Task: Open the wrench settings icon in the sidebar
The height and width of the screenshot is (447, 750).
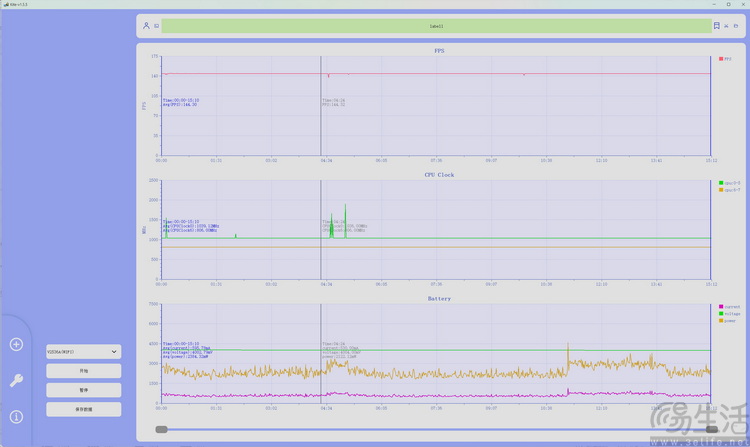Action: (16, 381)
